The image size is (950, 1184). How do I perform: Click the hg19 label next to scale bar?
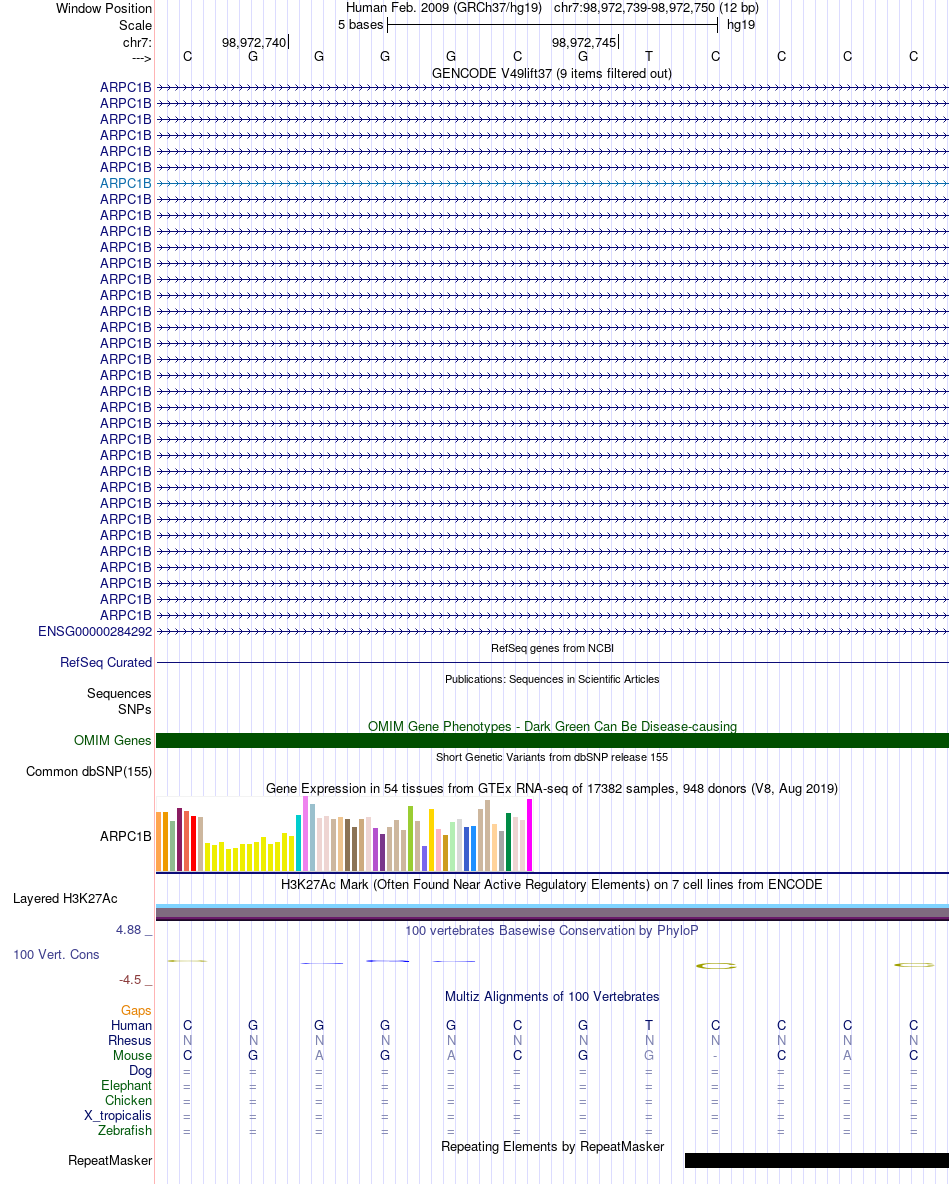[x=741, y=25]
